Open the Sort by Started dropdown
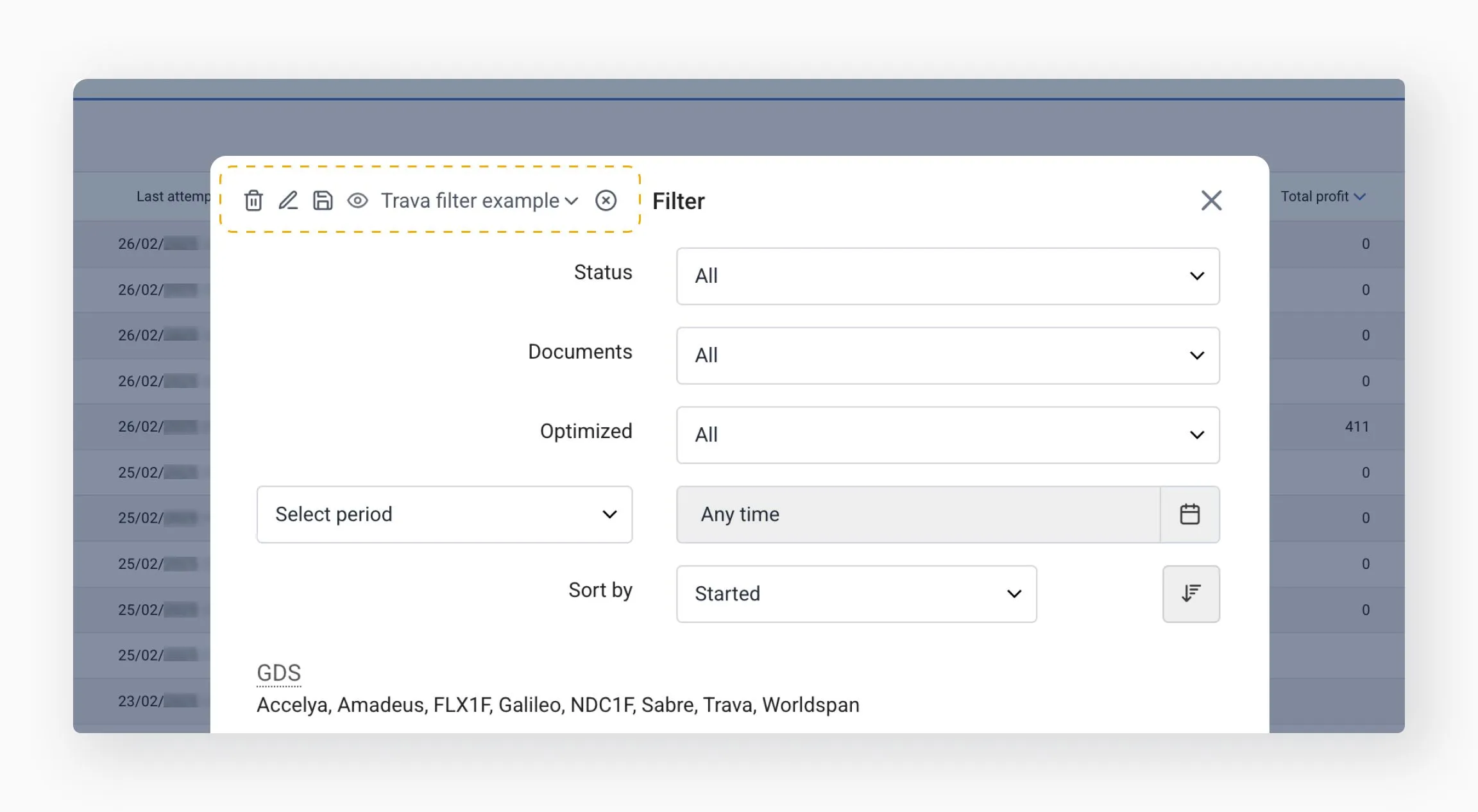This screenshot has height=812, width=1478. click(856, 594)
